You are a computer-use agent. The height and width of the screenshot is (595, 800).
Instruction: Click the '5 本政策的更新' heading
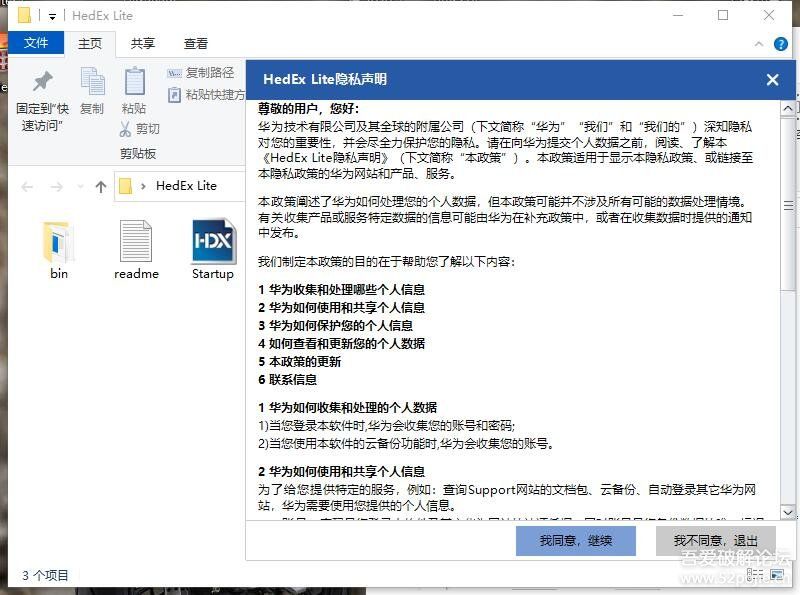(x=299, y=362)
